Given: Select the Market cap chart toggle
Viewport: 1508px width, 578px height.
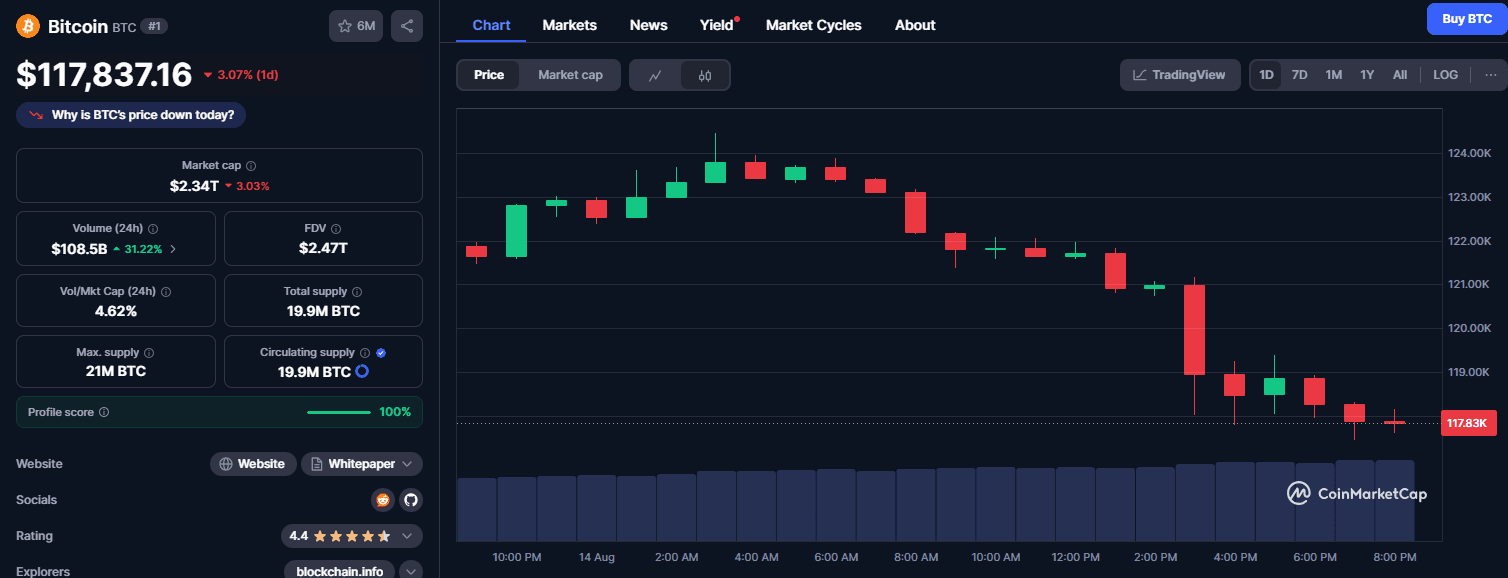Looking at the screenshot, I should (x=570, y=75).
